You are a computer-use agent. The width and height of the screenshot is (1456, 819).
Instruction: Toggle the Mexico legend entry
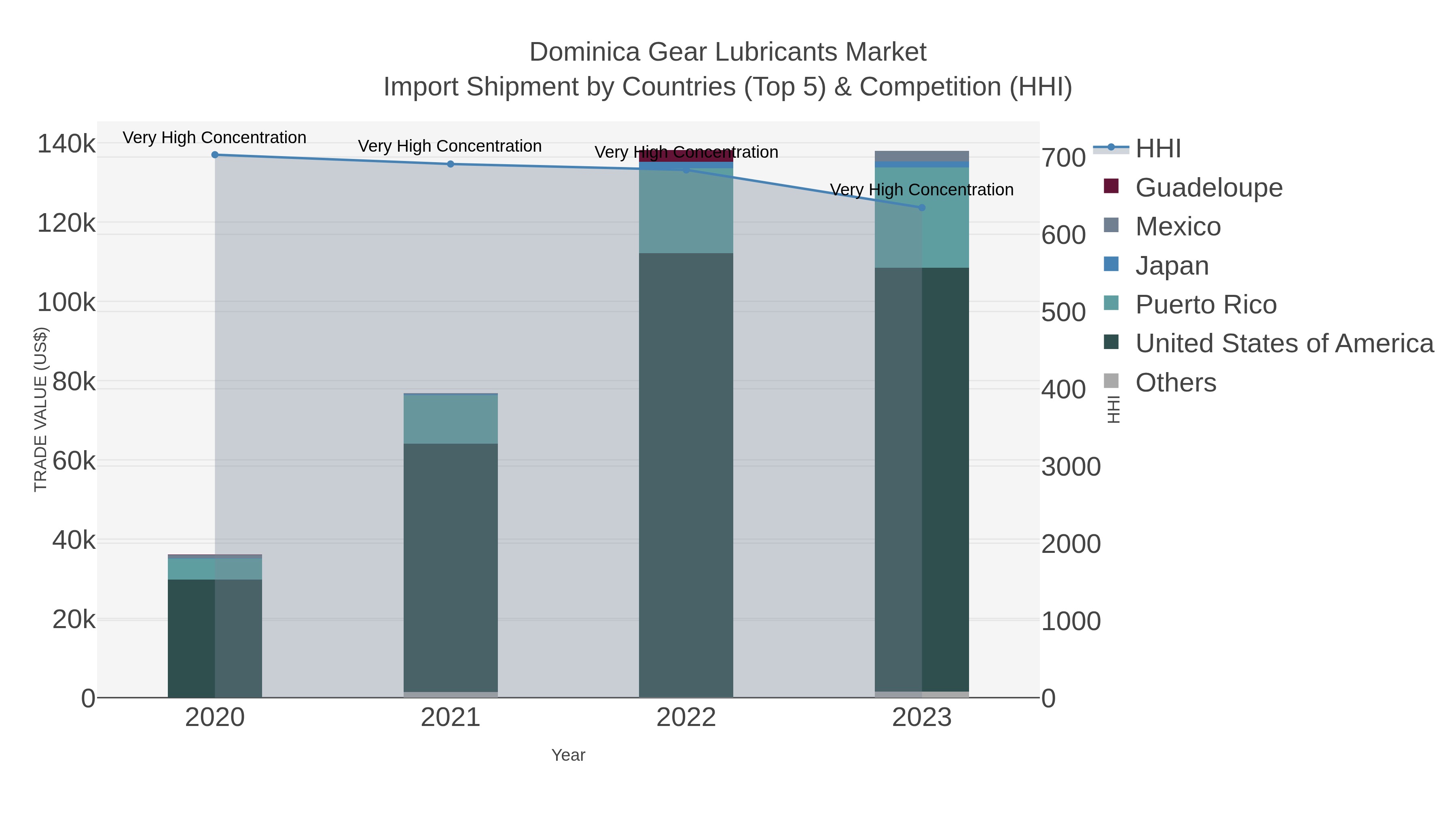coord(1162,226)
